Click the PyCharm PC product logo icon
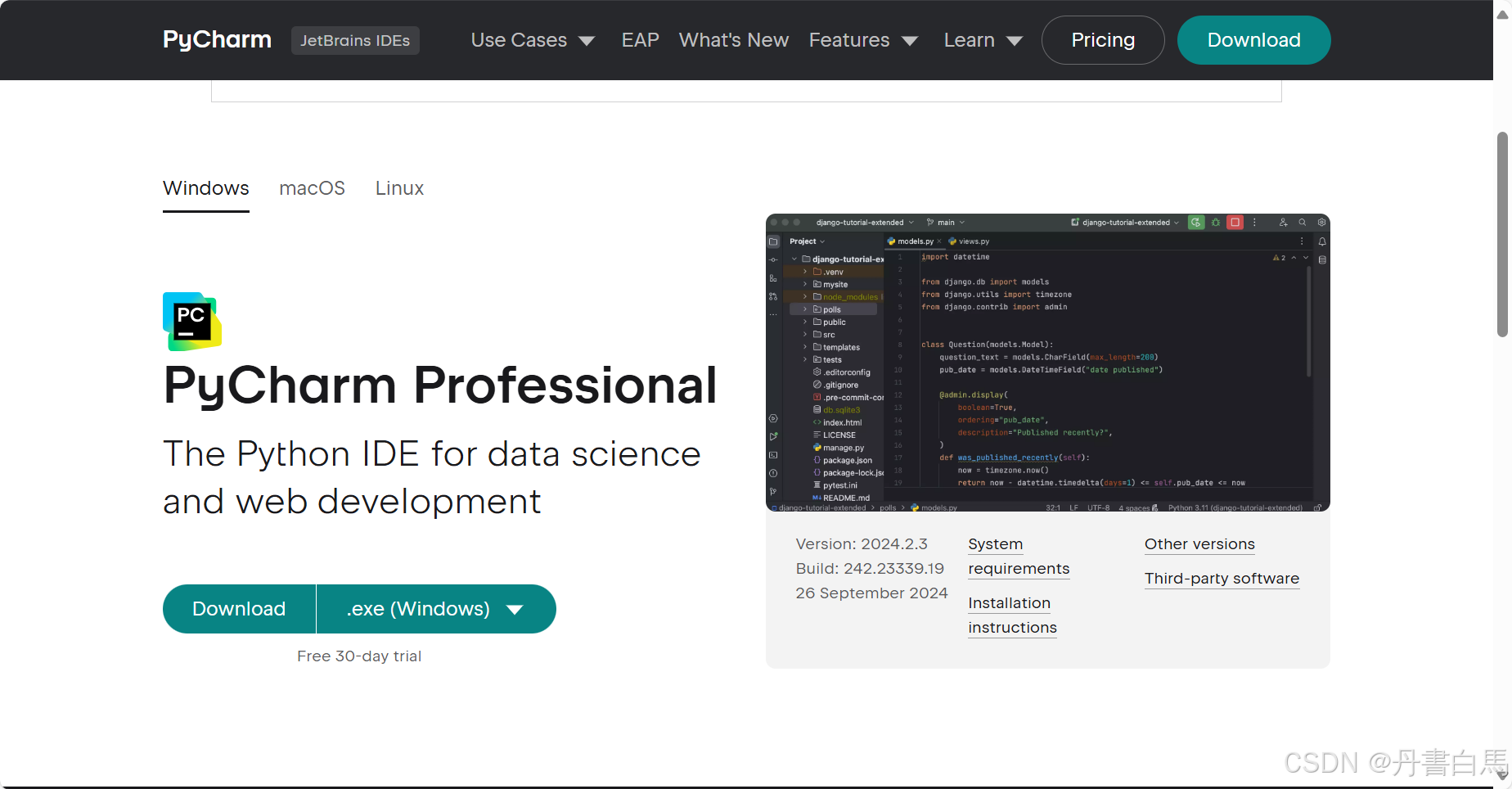Screen dimensions: 1512x789 (192, 322)
